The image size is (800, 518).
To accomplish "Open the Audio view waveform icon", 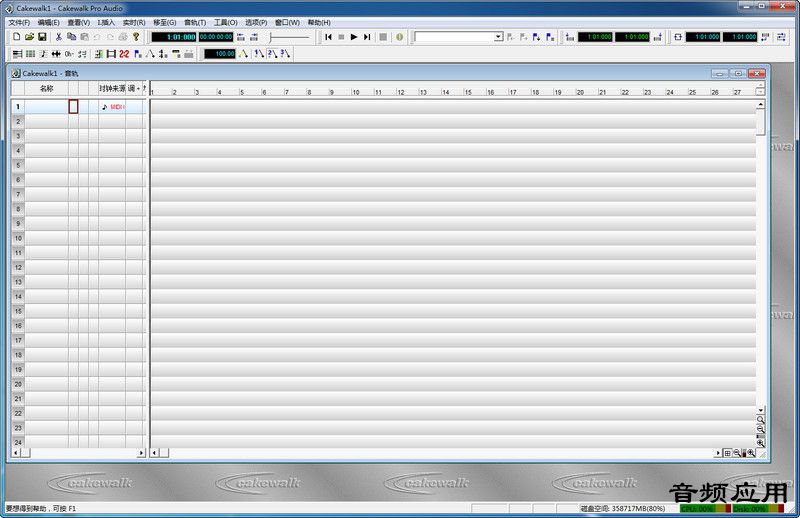I will [56, 54].
